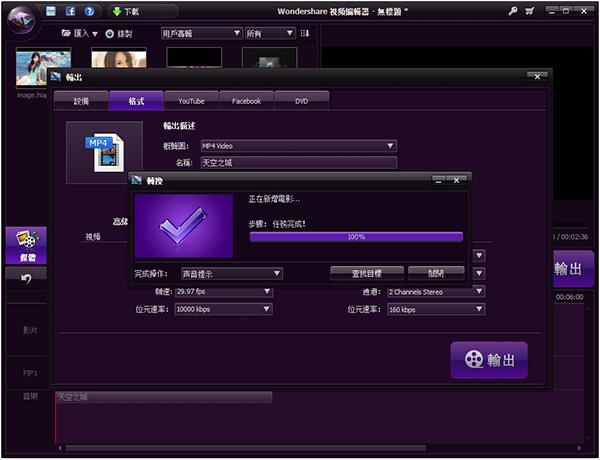
Task: Click the find target button
Action: pos(367,274)
